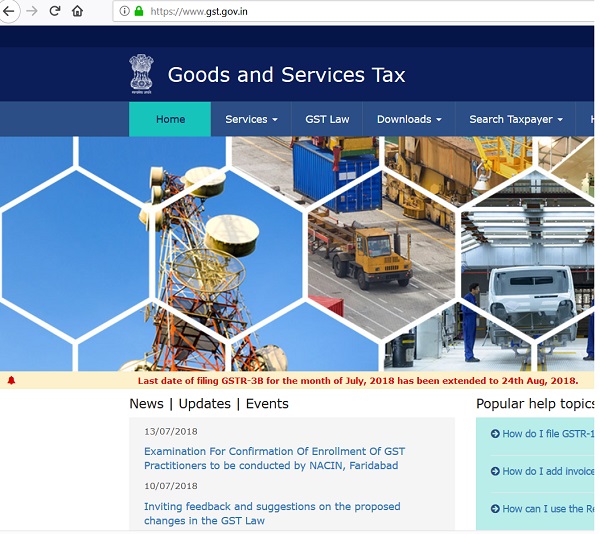Switch to the Events tab
Image resolution: width=600 pixels, height=534 pixels.
(x=267, y=404)
